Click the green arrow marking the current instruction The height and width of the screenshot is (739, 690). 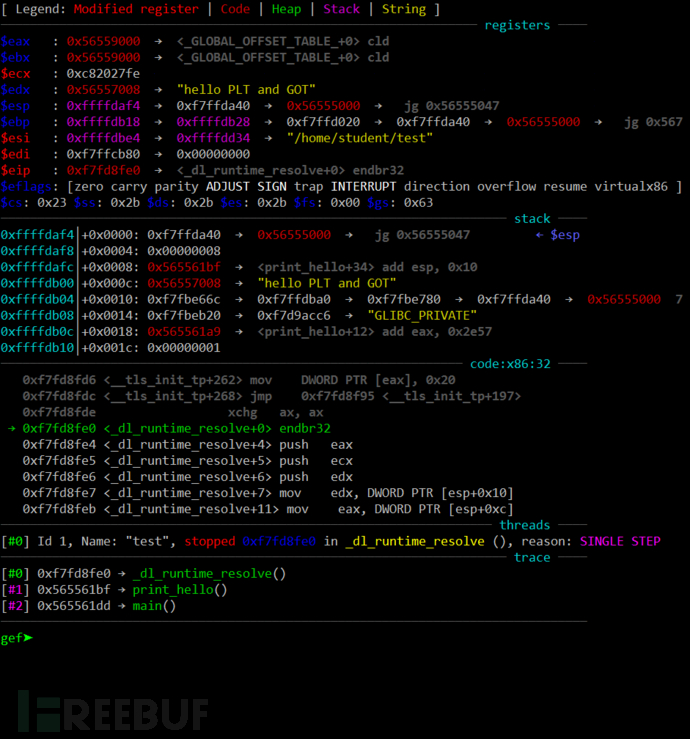(12, 428)
